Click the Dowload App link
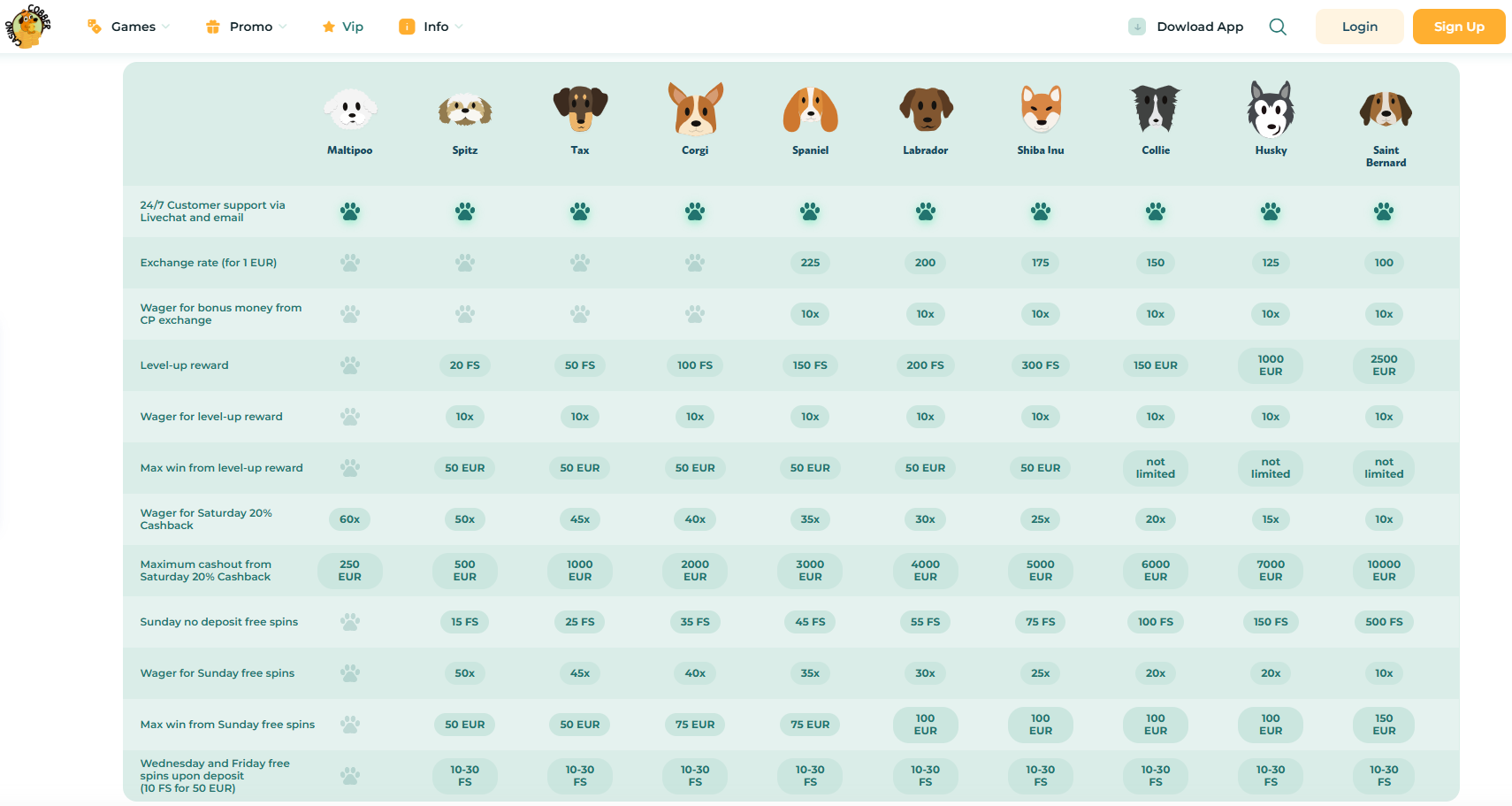1512x806 pixels. 1200,27
